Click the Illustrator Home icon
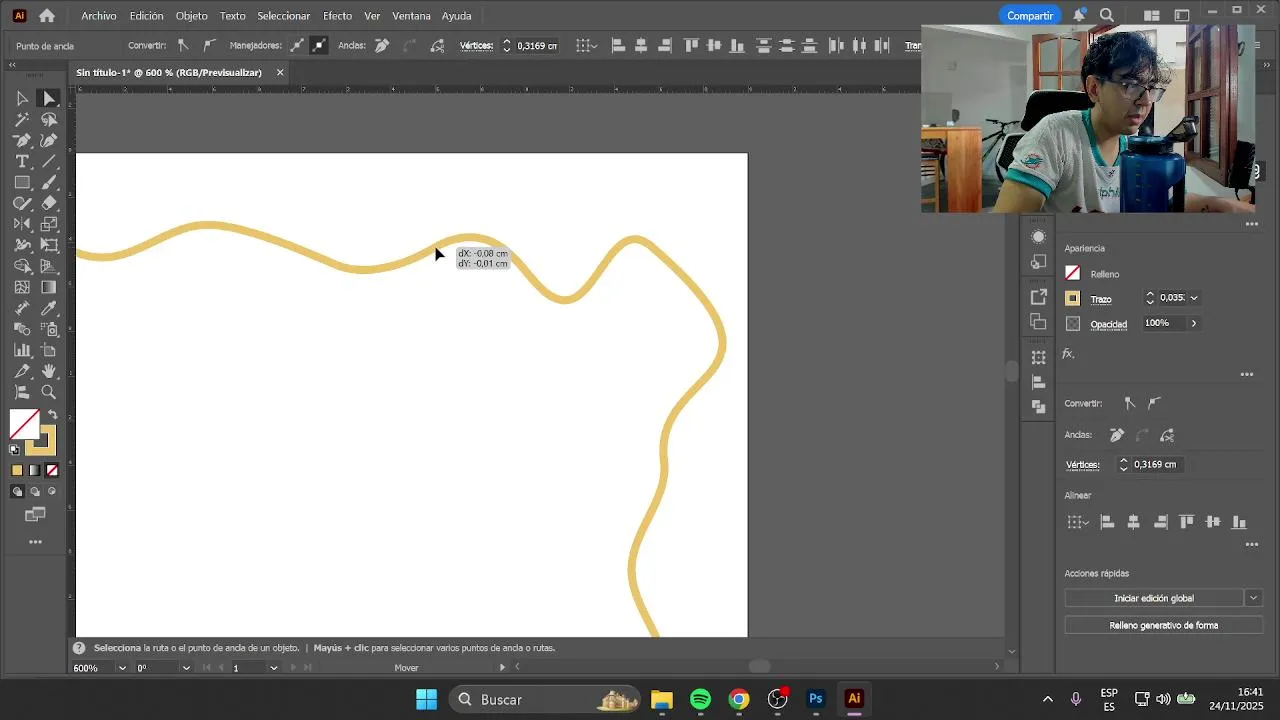1280x720 pixels. click(47, 16)
